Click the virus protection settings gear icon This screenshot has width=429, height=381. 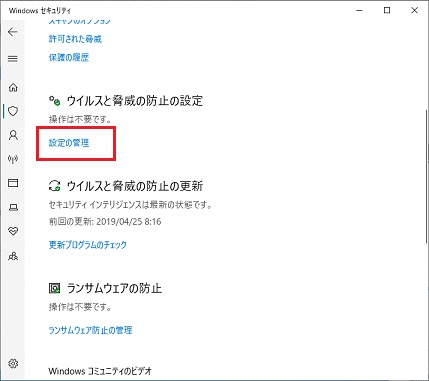[x=55, y=100]
